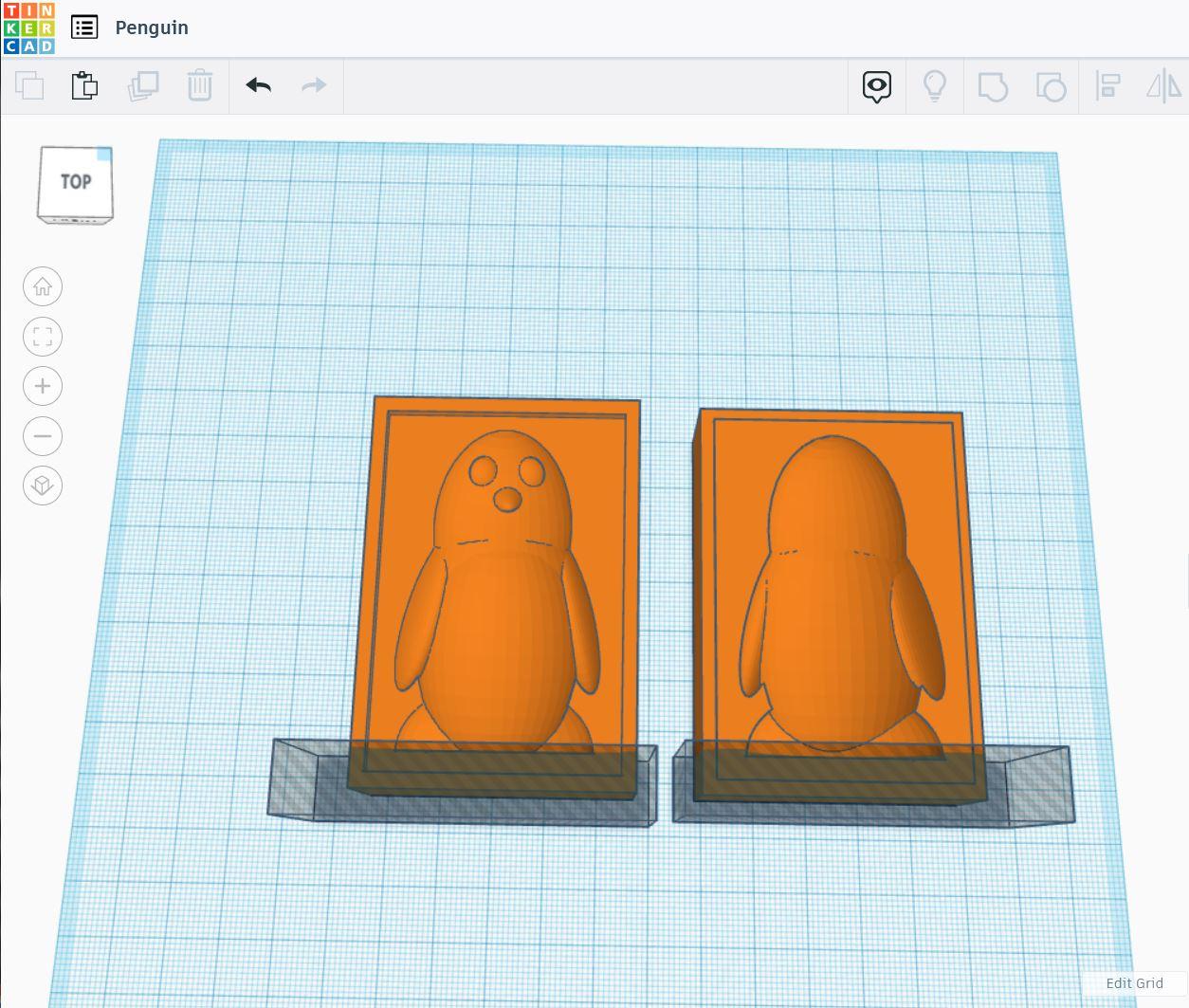Open the designs list panel icon
The height and width of the screenshot is (1008, 1189).
84,27
